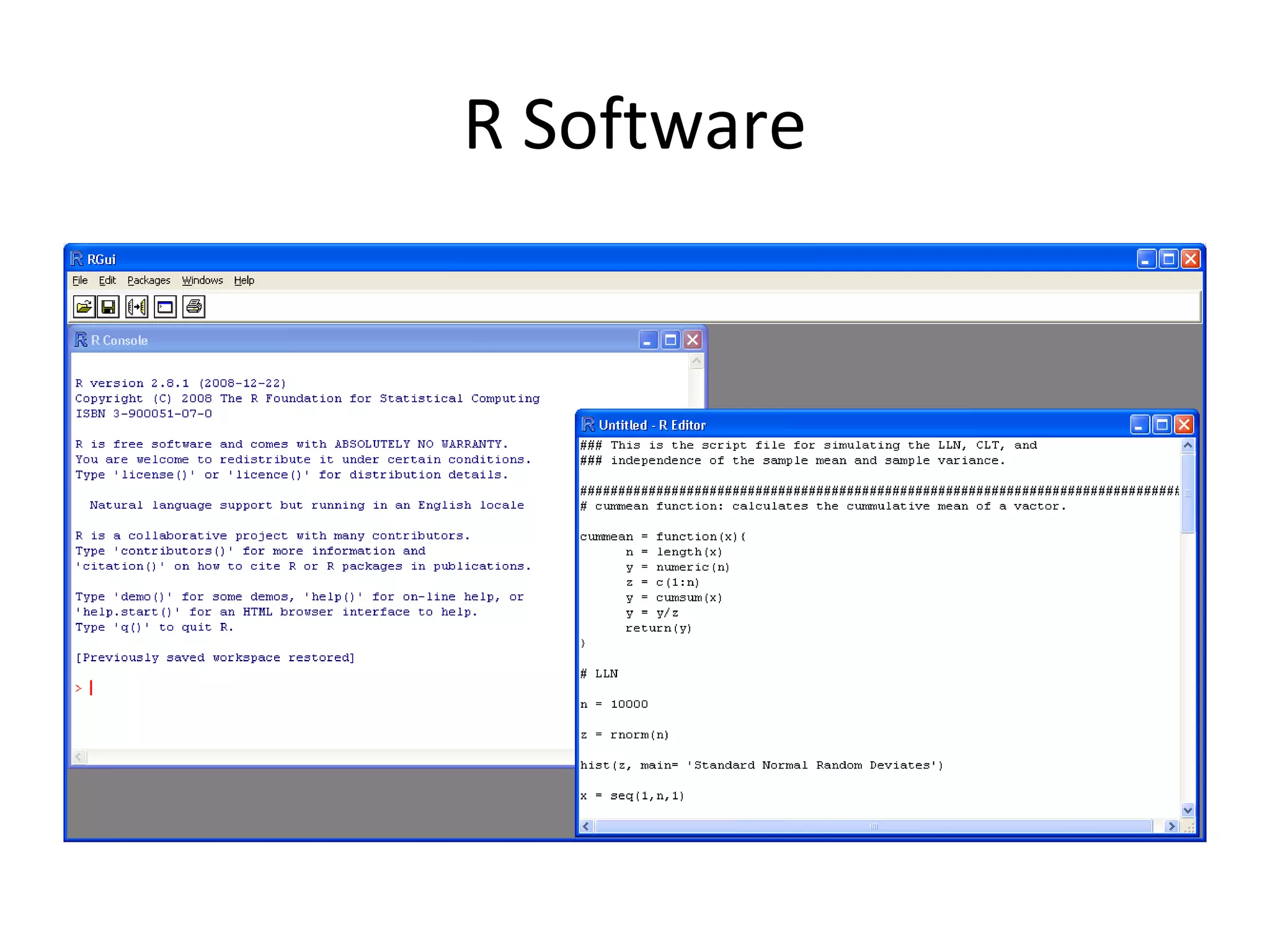Click 'y = y/z' line in editor
Viewport: 1270px width, 952px height.
click(652, 613)
